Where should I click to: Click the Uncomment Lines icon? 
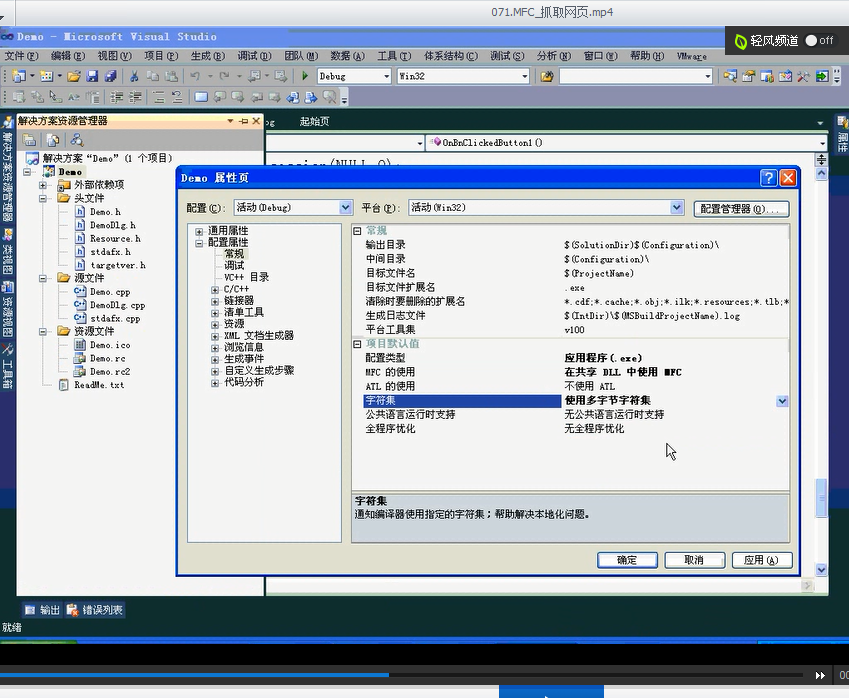(177, 97)
